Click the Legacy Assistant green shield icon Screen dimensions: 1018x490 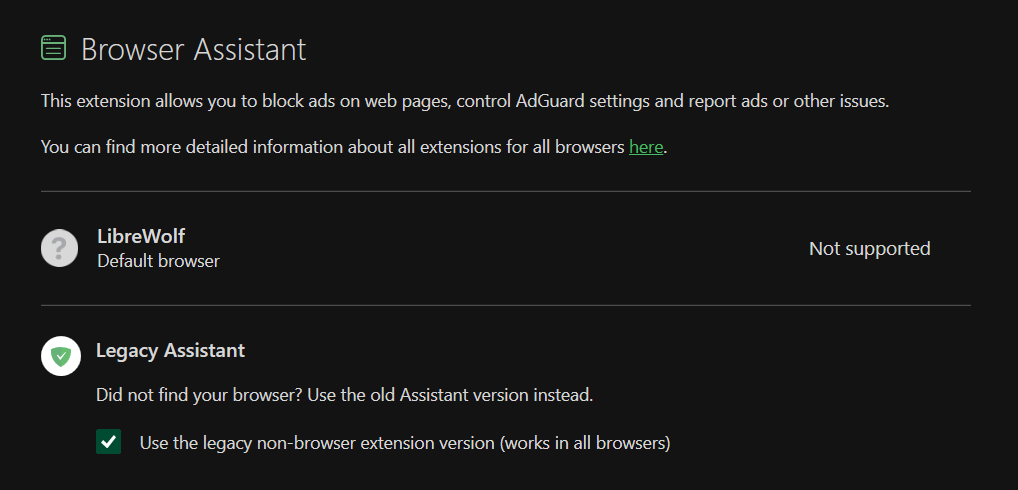click(61, 356)
